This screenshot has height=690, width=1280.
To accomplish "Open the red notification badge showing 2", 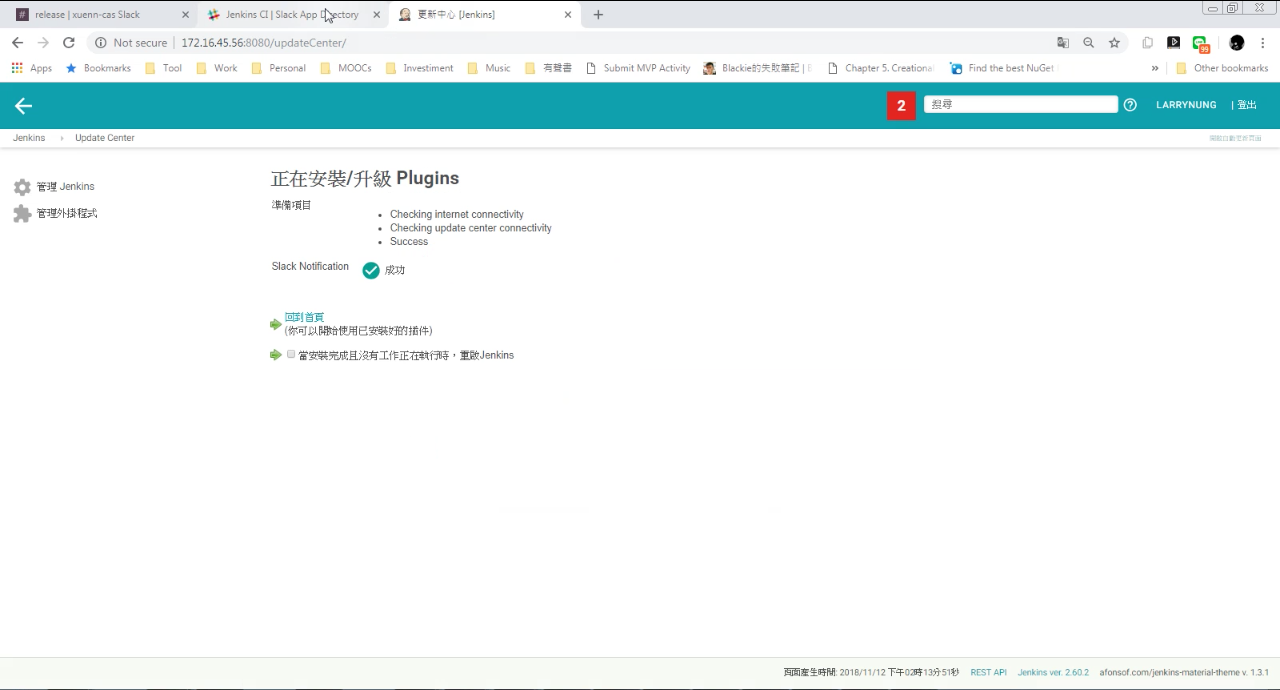I will tap(901, 105).
